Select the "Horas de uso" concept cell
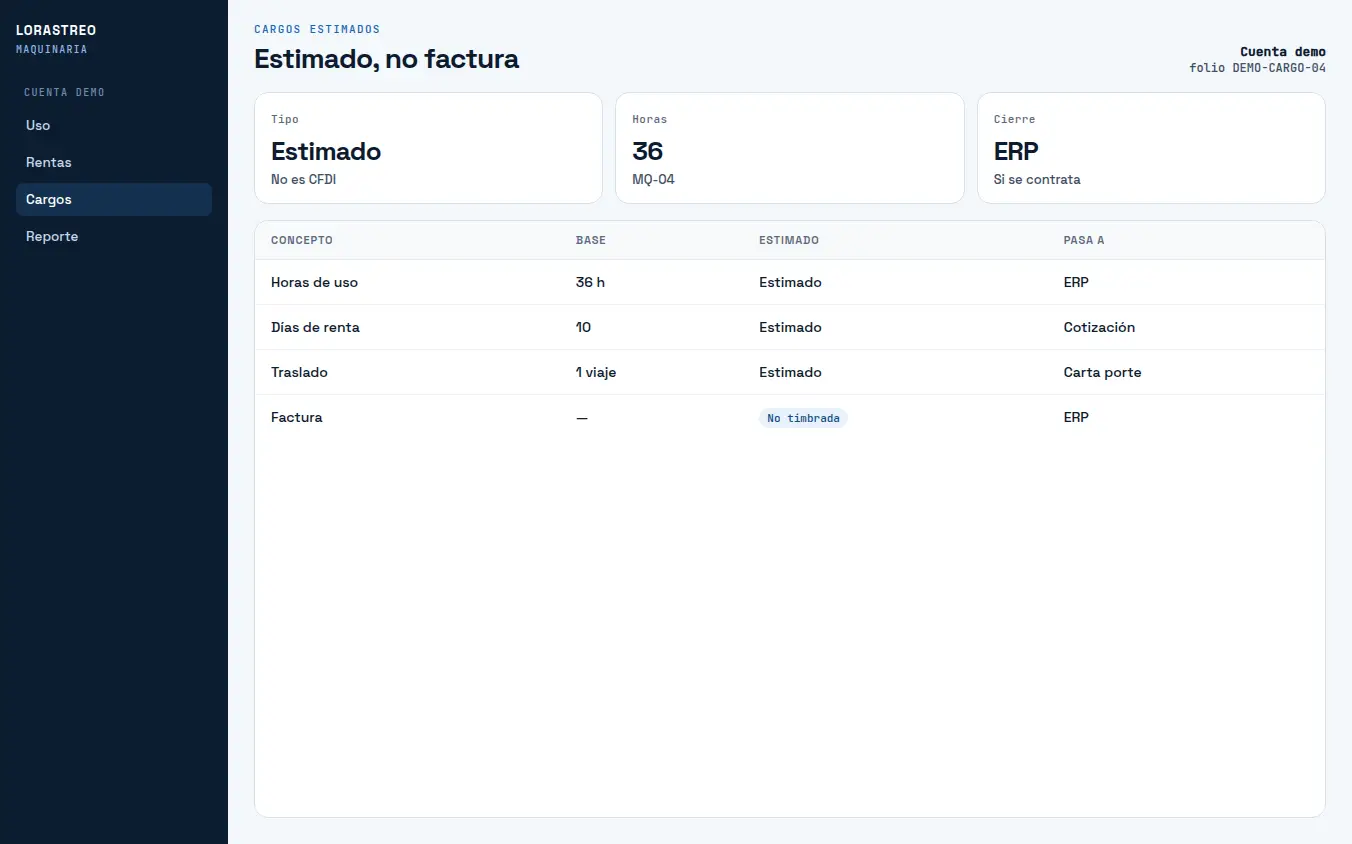 (x=314, y=283)
